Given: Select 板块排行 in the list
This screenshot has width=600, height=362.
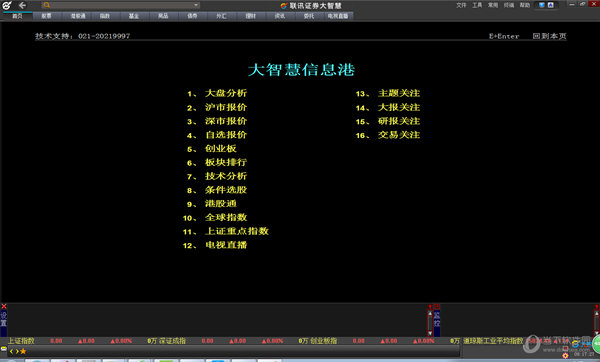Looking at the screenshot, I should pyautogui.click(x=226, y=162).
